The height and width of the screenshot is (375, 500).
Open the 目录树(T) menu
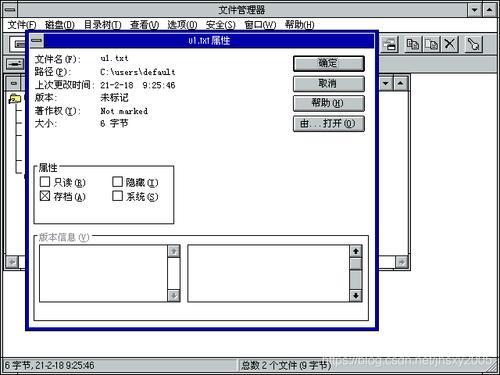pyautogui.click(x=102, y=25)
